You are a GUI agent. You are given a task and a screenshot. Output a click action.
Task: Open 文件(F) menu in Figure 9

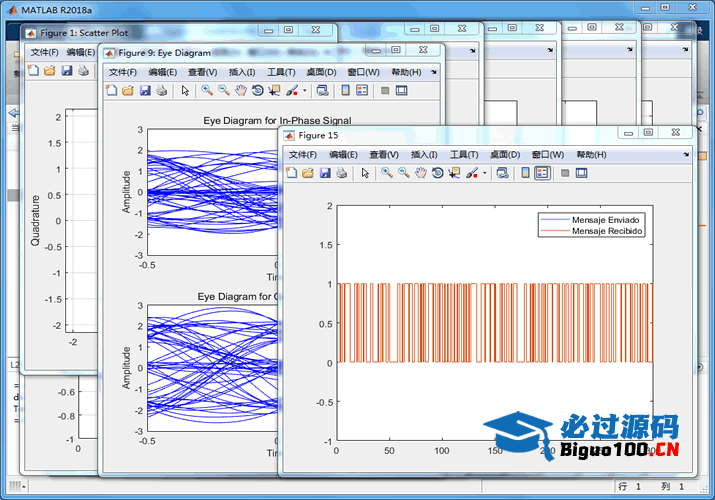123,72
